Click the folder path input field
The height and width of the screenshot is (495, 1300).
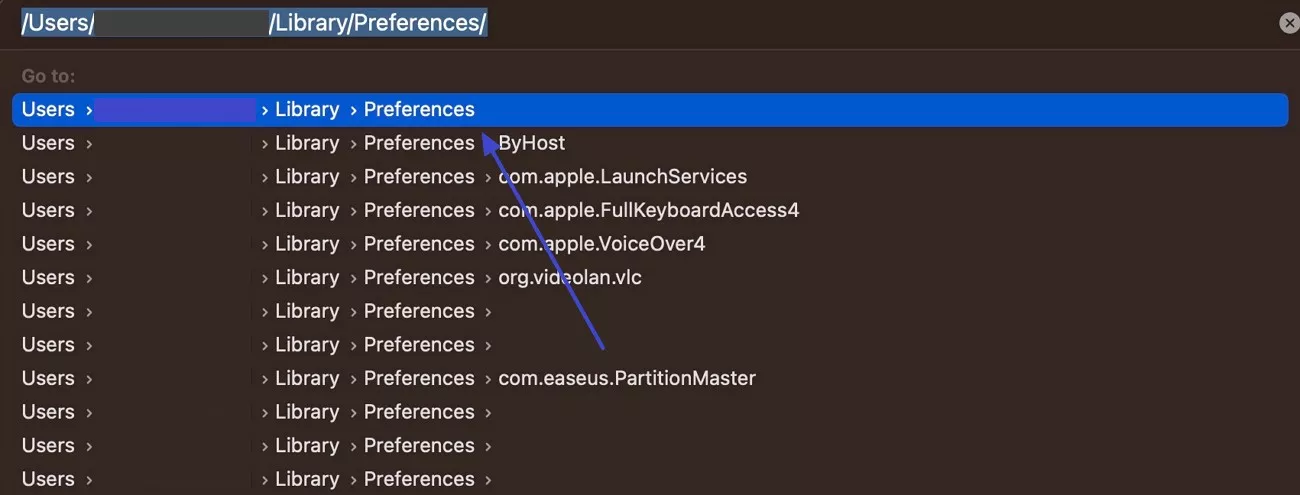(x=640, y=23)
